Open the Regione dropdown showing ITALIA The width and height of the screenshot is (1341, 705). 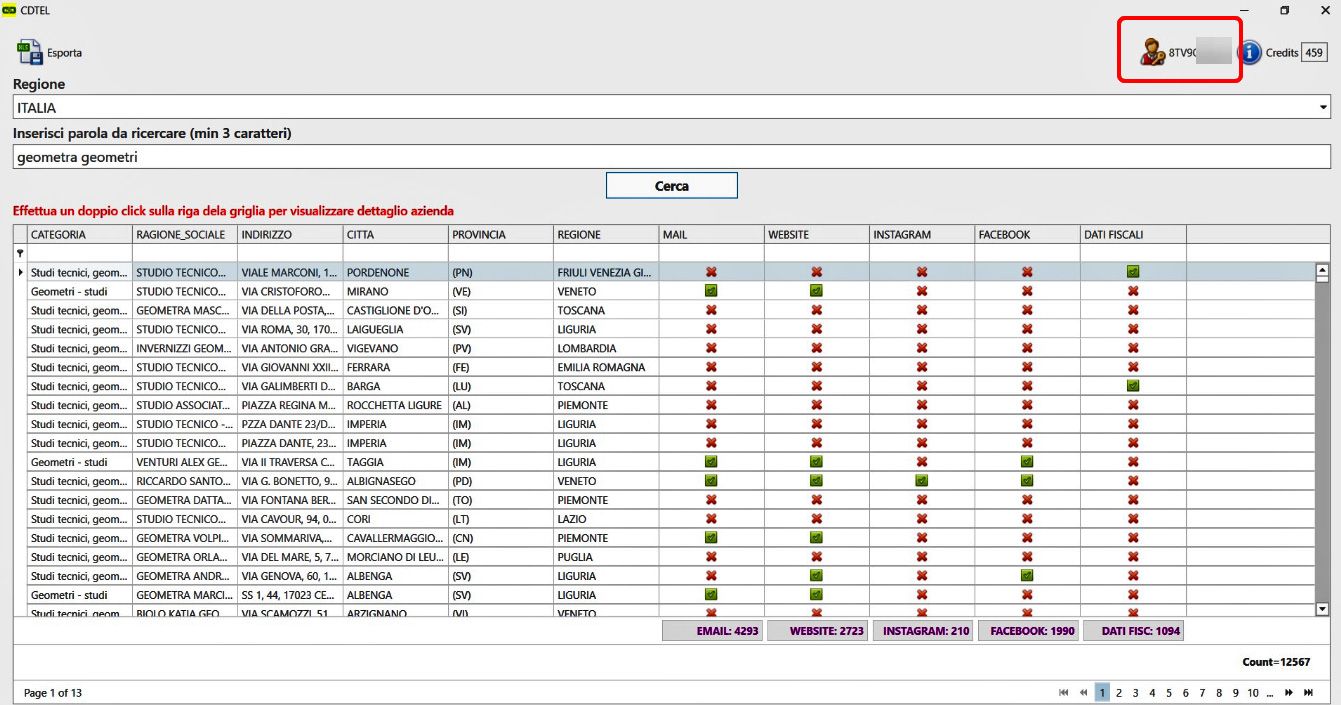click(x=671, y=107)
